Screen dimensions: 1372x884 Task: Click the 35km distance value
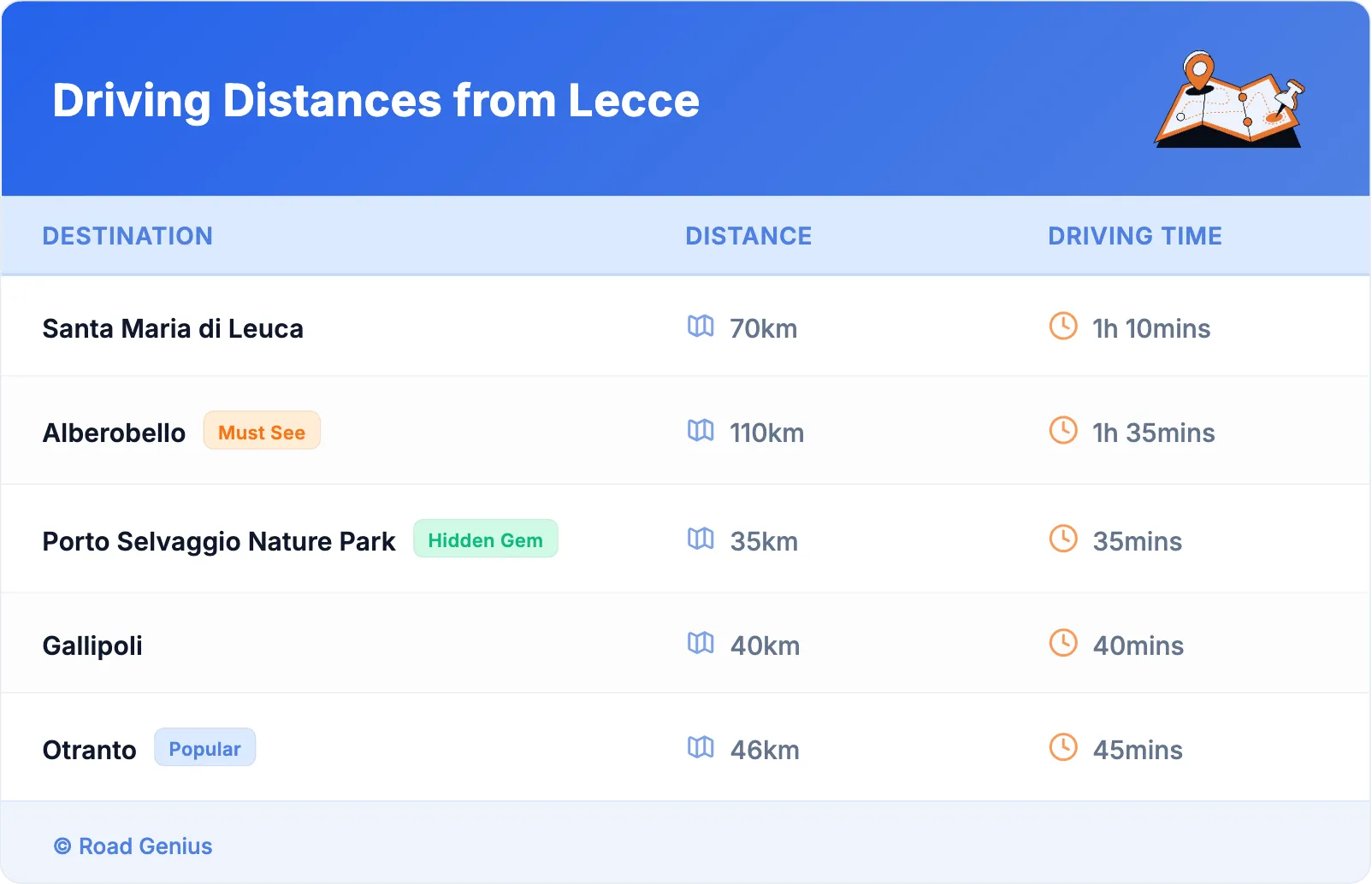coord(764,541)
